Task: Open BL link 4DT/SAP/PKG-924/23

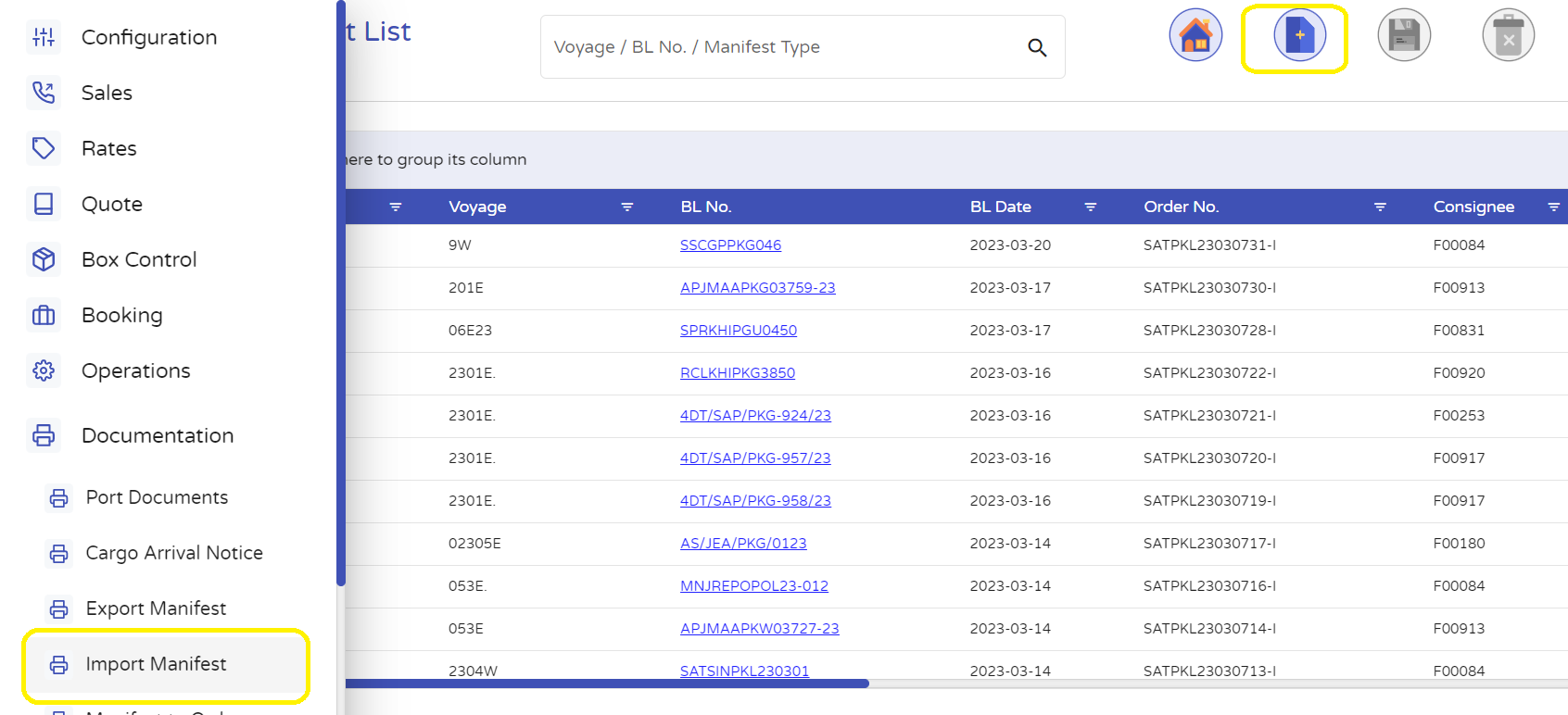Action: [x=755, y=416]
